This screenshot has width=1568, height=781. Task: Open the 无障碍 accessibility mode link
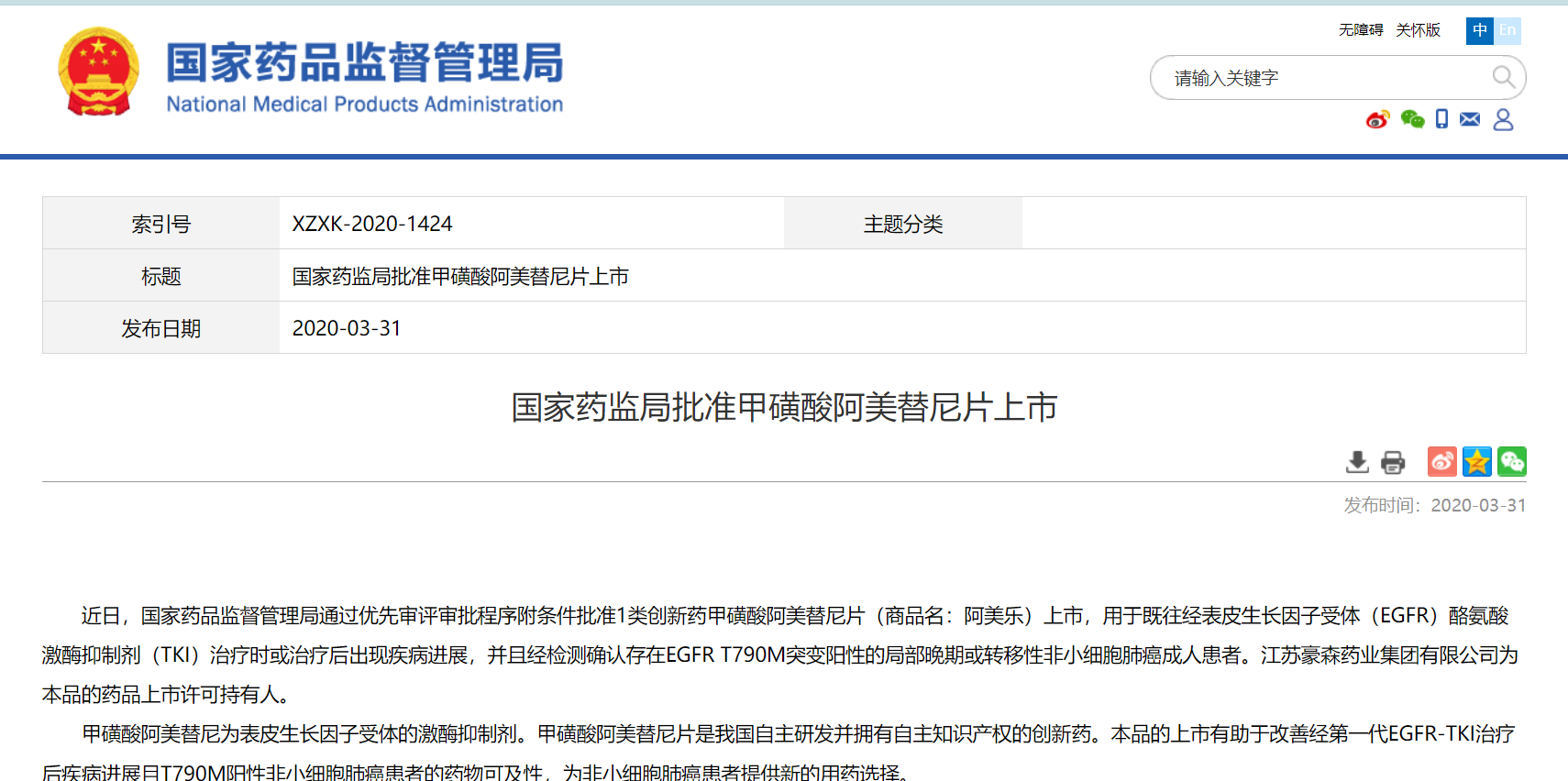tap(1361, 30)
